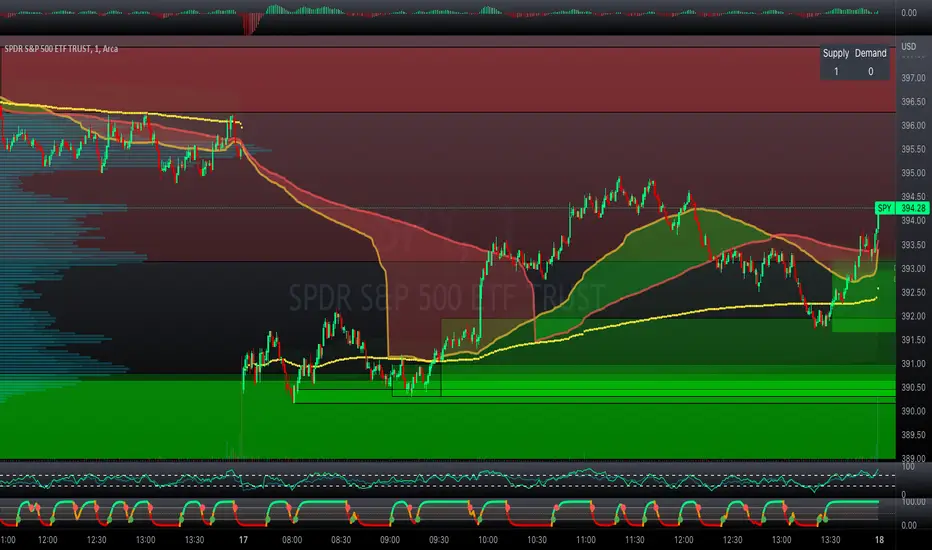Viewport: 932px width, 550px height.
Task: Click the 10:30 time axis label
Action: [x=537, y=540]
